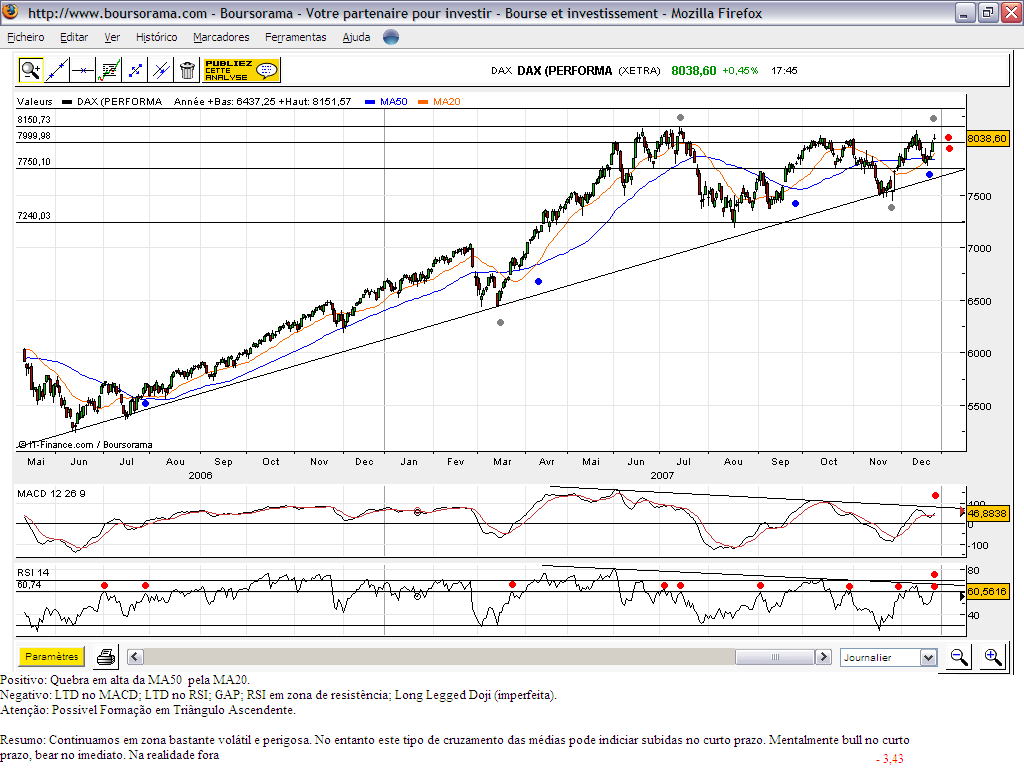Image resolution: width=1024 pixels, height=768 pixels.
Task: Click the printer icon
Action: point(106,656)
